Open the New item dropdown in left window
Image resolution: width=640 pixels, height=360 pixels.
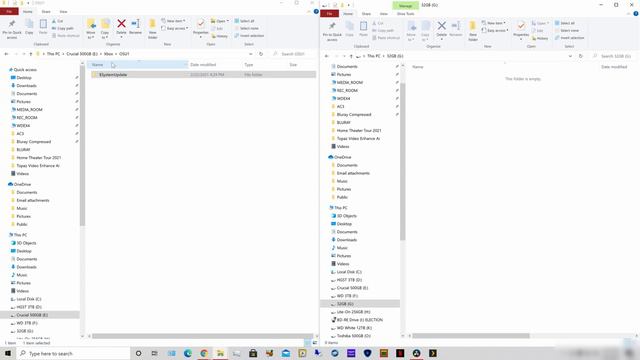click(173, 21)
